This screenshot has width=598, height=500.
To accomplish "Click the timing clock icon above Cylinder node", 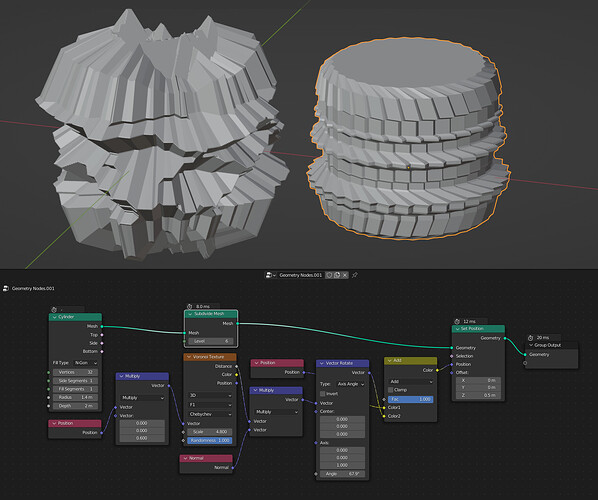I will tap(54, 309).
